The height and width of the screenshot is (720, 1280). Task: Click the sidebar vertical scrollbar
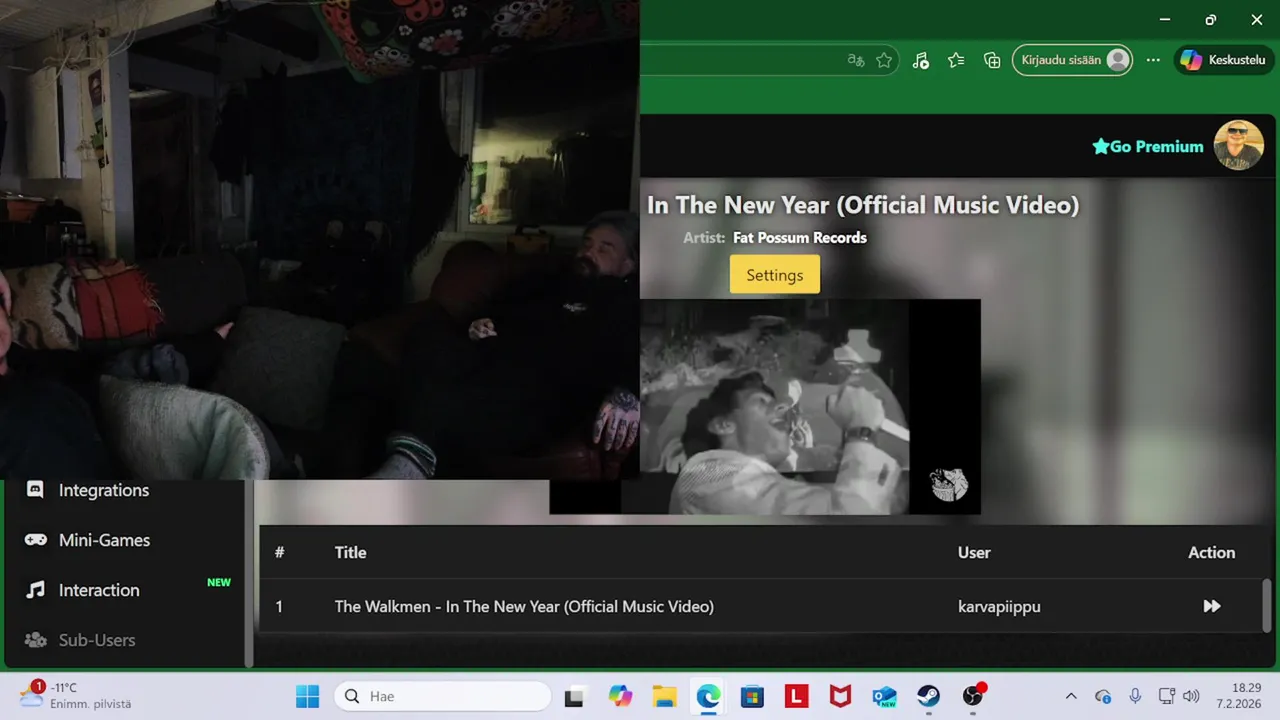click(x=249, y=574)
